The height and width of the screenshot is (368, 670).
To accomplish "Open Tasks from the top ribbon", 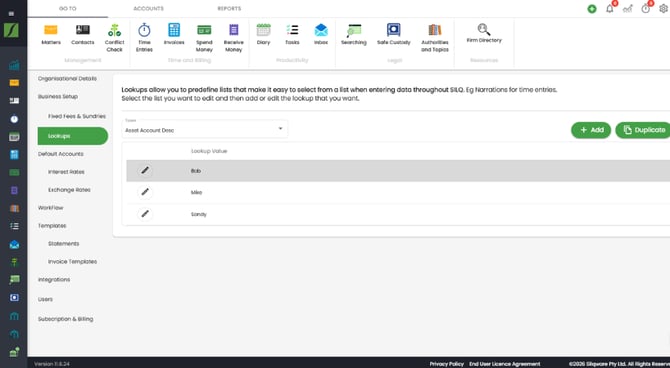I will 292,34.
